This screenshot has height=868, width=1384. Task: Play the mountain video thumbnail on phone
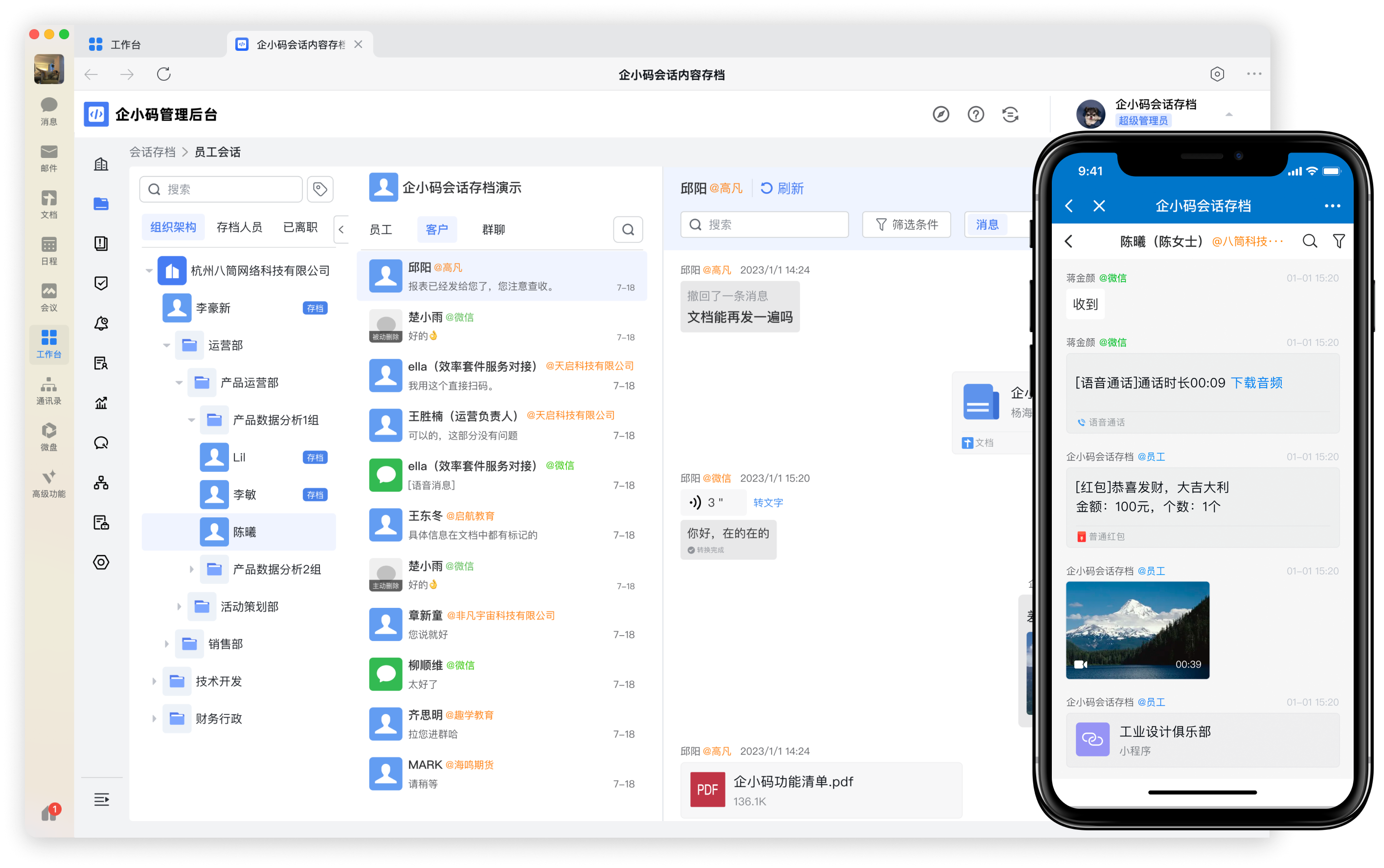click(x=1137, y=630)
